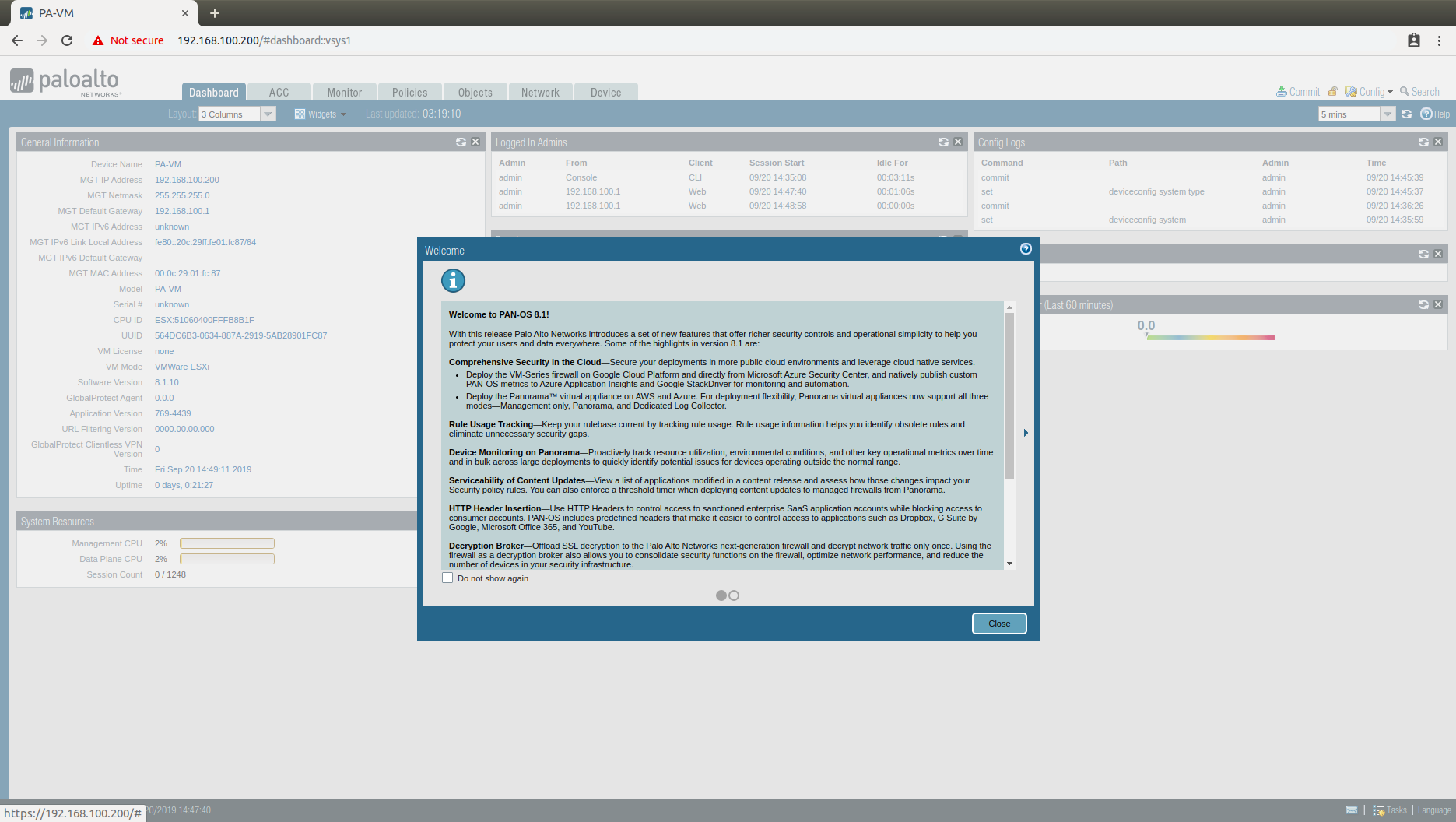Viewport: 1456px width, 822px height.
Task: Open the Network tab
Action: tap(540, 92)
